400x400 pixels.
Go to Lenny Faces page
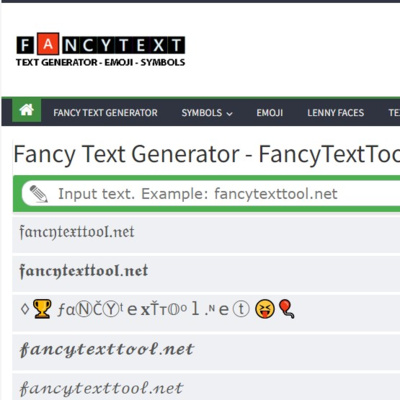click(x=335, y=113)
